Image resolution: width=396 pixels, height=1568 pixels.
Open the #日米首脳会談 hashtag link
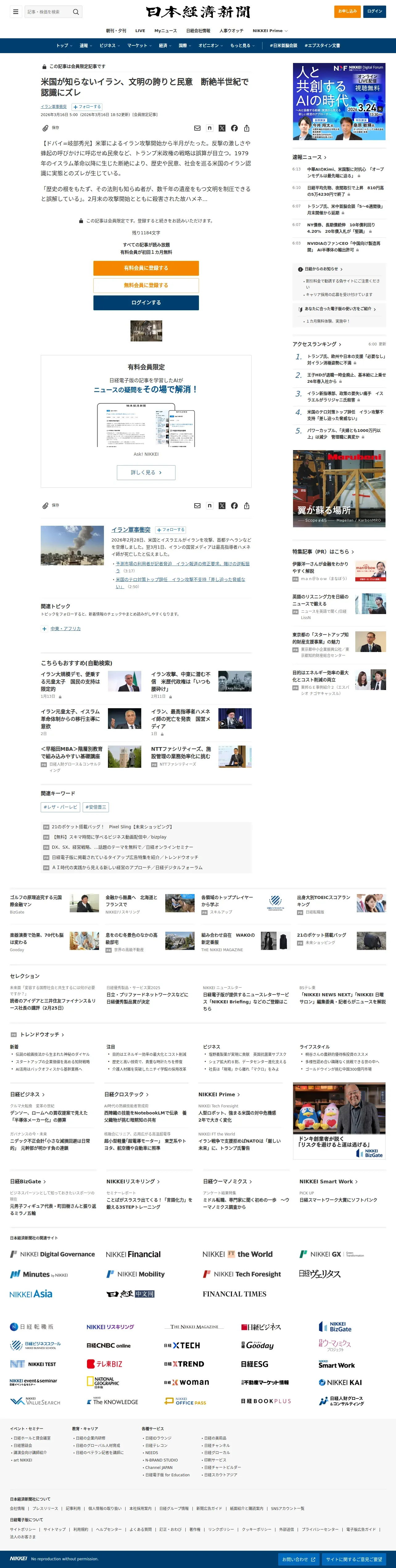(283, 46)
